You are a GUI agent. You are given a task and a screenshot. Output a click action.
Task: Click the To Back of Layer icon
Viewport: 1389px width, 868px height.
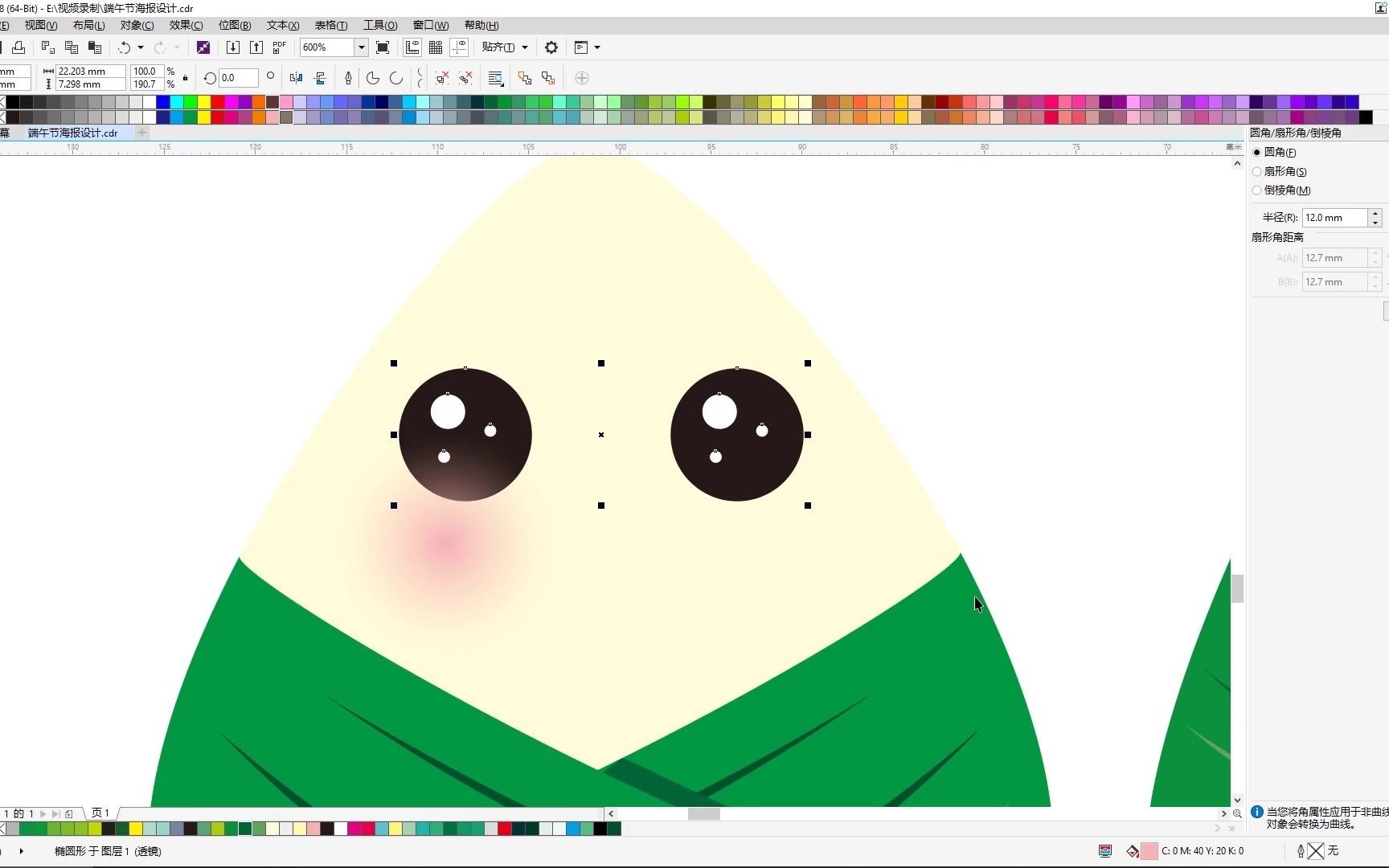(548, 78)
